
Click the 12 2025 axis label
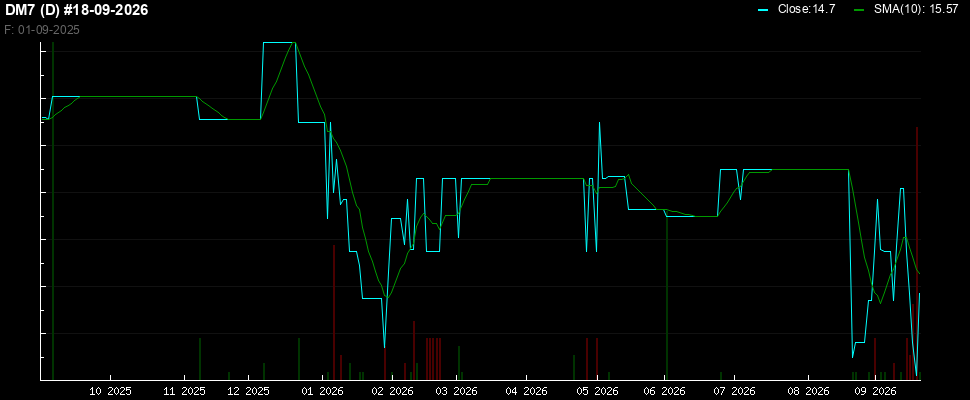[248, 391]
